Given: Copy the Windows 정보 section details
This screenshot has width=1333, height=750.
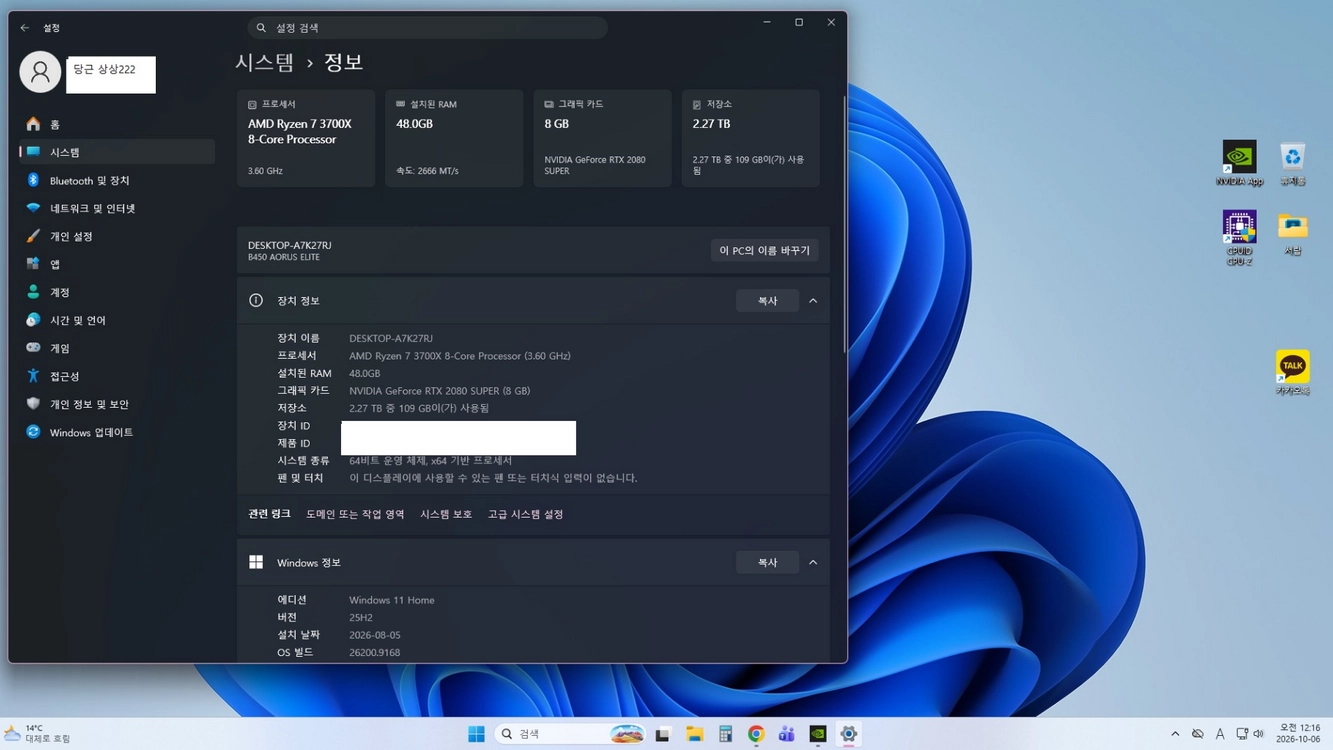Looking at the screenshot, I should [x=767, y=563].
